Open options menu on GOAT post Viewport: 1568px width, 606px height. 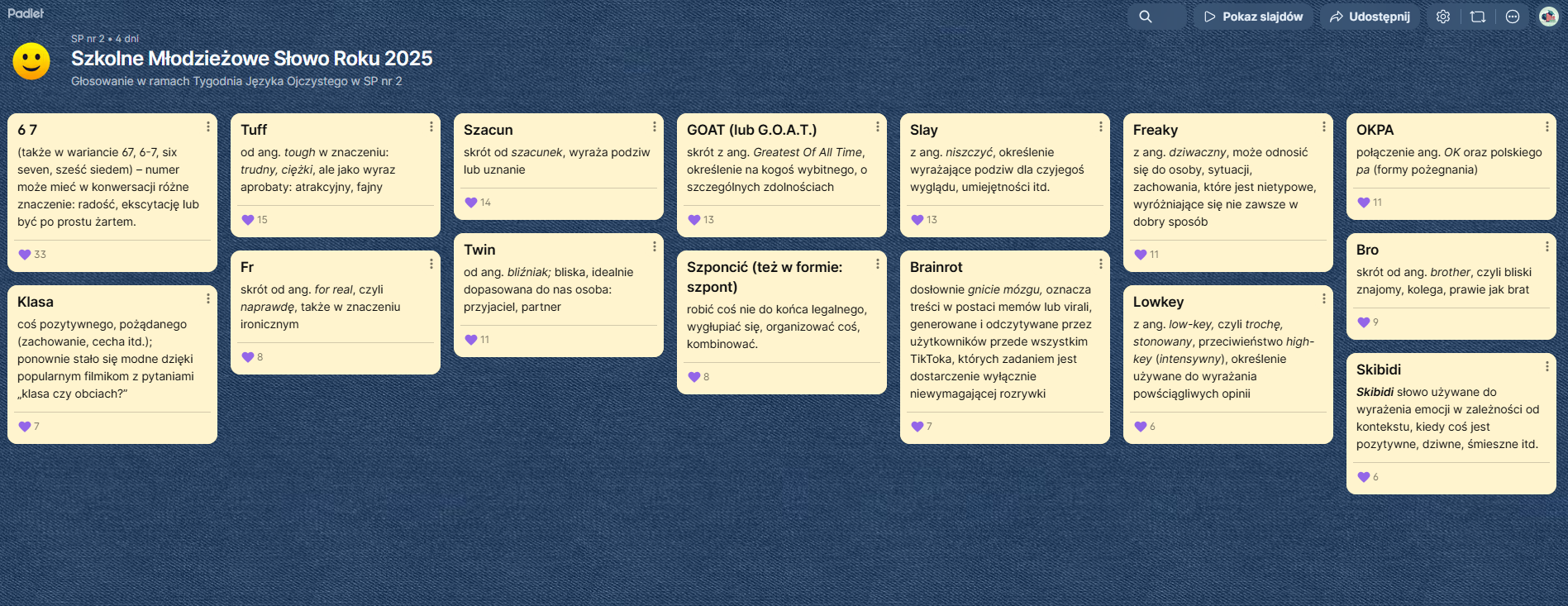point(877,127)
